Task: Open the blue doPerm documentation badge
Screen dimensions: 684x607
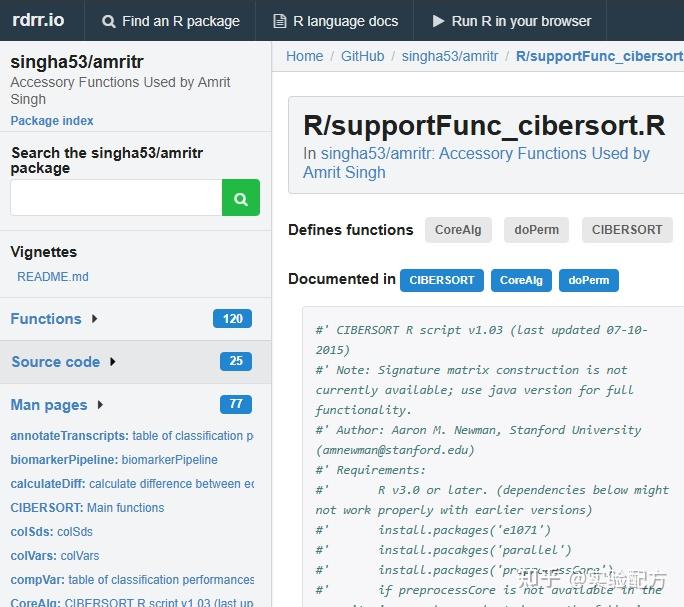Action: (588, 280)
